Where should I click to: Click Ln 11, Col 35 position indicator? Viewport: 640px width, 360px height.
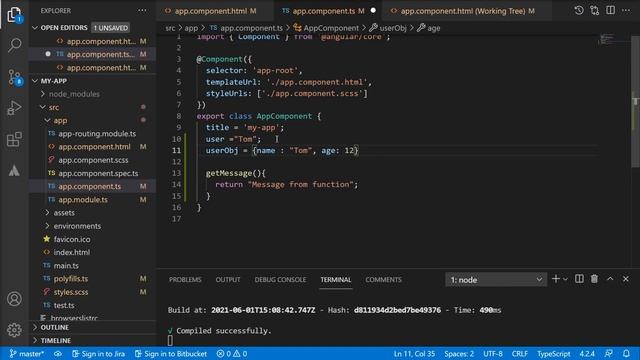414,353
